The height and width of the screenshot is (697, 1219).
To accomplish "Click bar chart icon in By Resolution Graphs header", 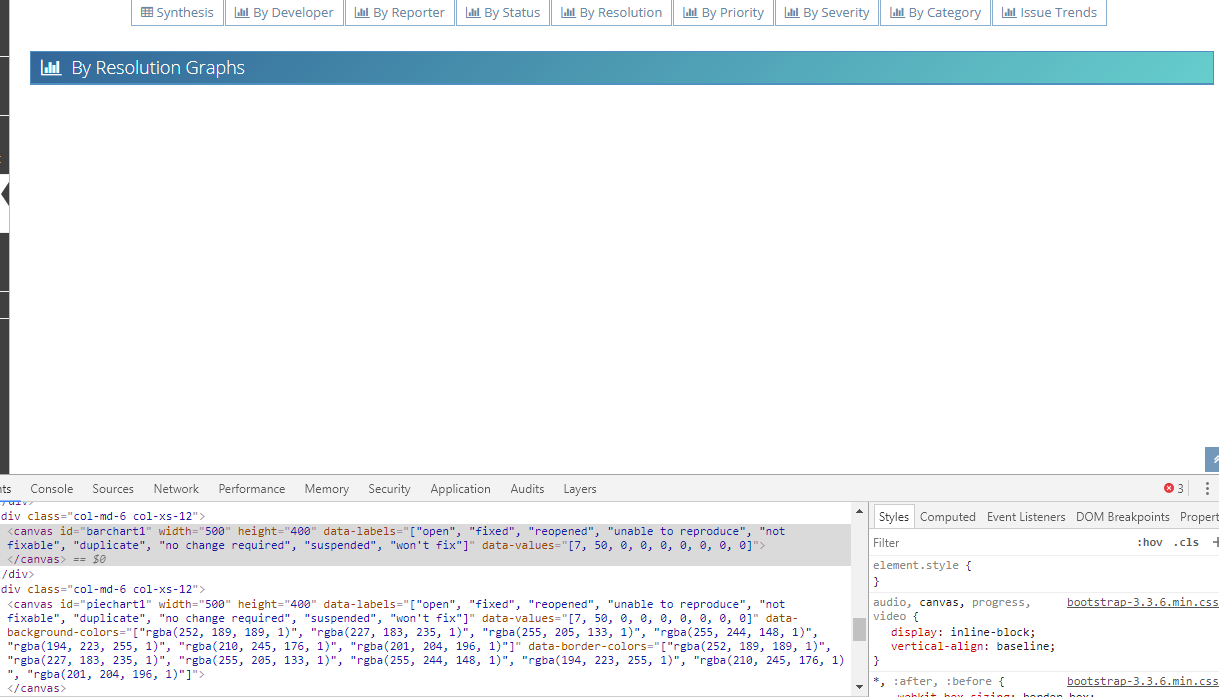I will coord(51,68).
